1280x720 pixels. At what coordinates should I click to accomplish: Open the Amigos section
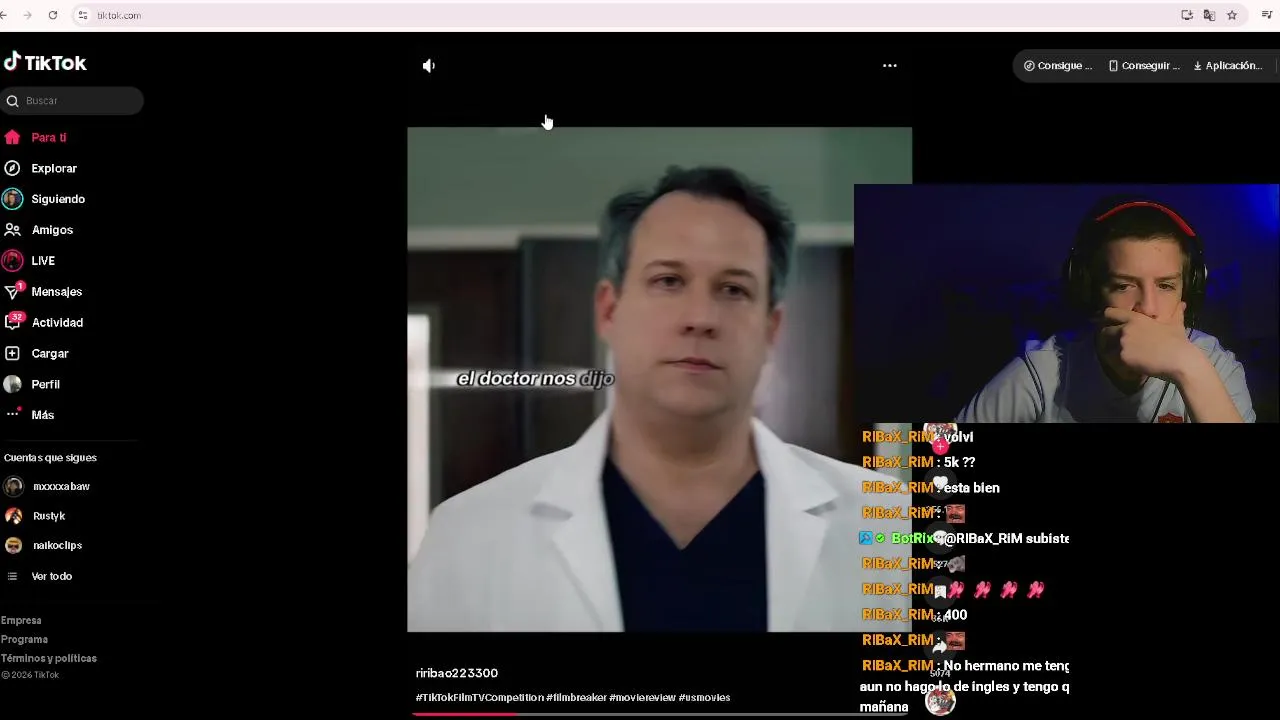tap(52, 230)
